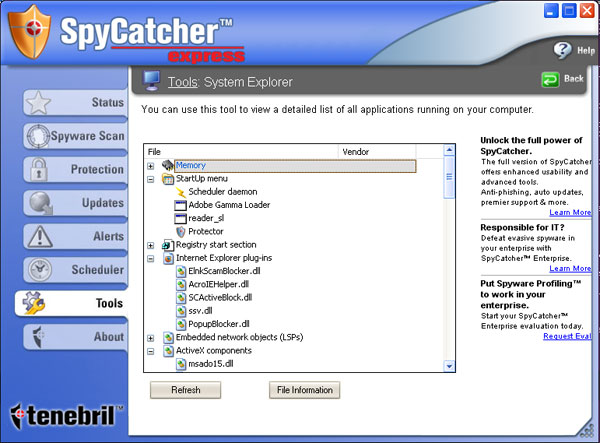
Task: Click the ElnkScamBlocker.dll file icon
Action: 181,271
